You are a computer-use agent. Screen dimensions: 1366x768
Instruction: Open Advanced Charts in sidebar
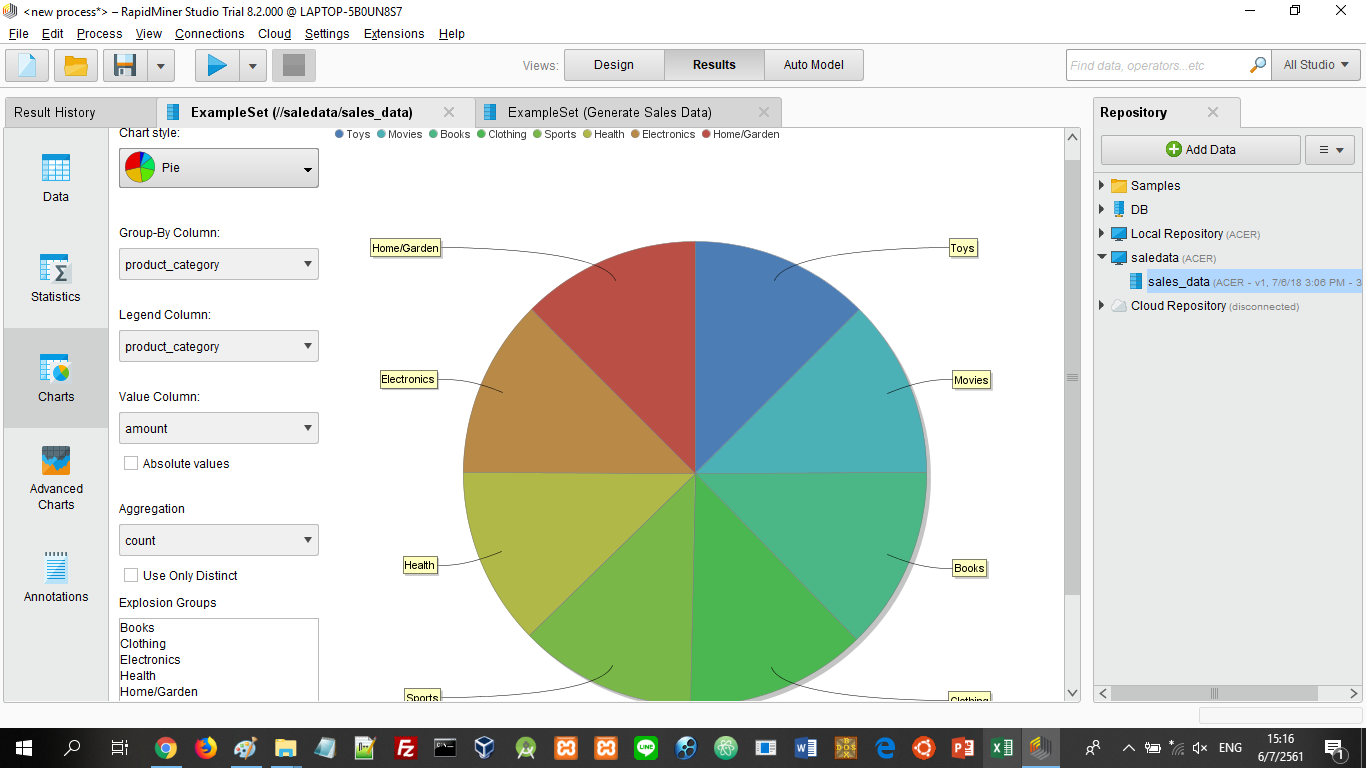point(56,477)
